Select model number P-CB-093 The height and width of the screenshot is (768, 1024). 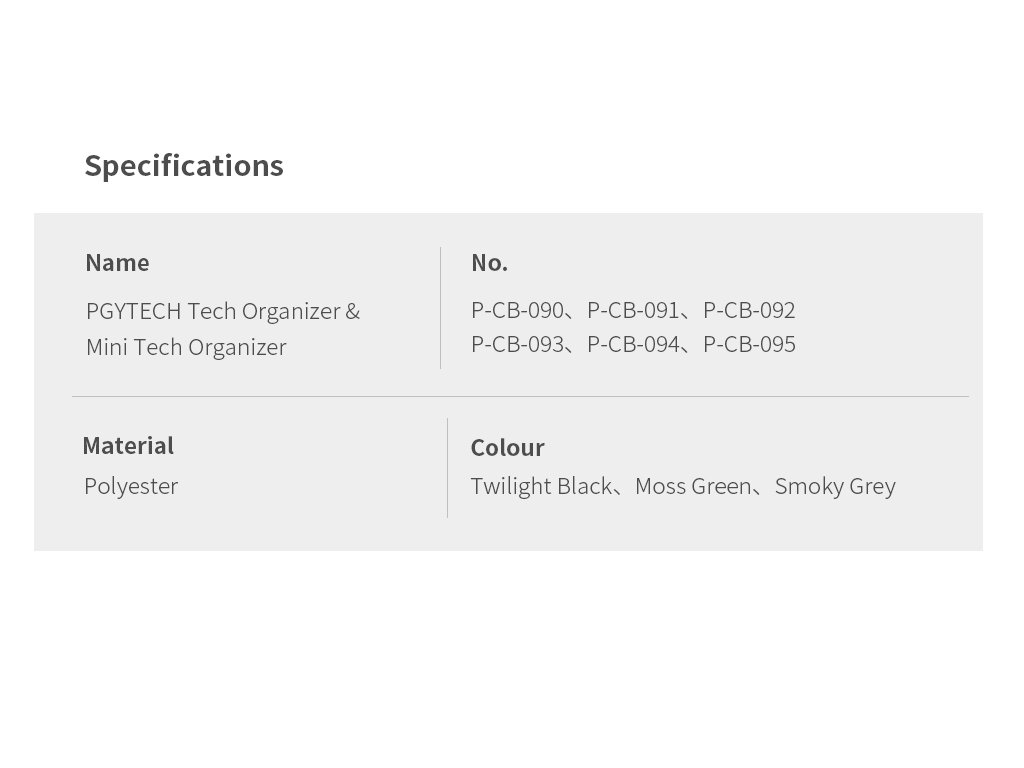point(517,344)
